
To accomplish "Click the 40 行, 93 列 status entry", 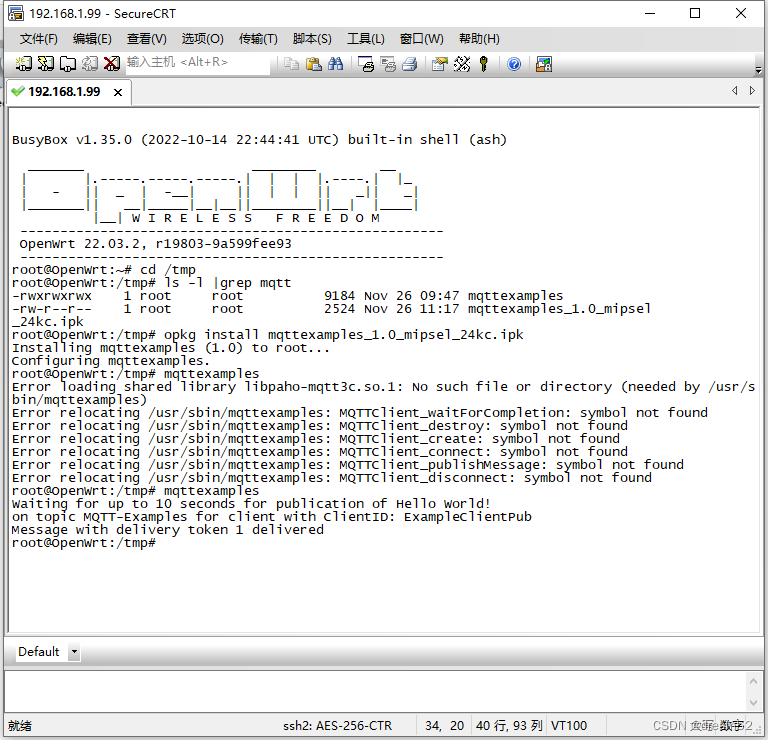I will click(509, 725).
